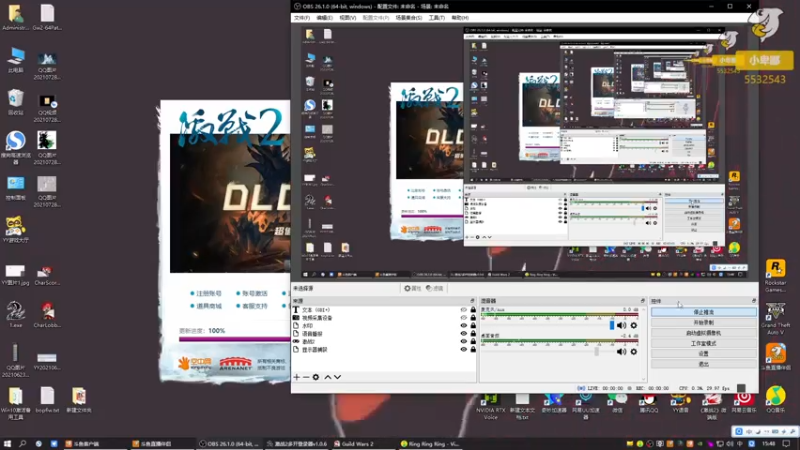Open OBS 设置 from the controls dock
This screenshot has width=800, height=450.
click(x=704, y=354)
